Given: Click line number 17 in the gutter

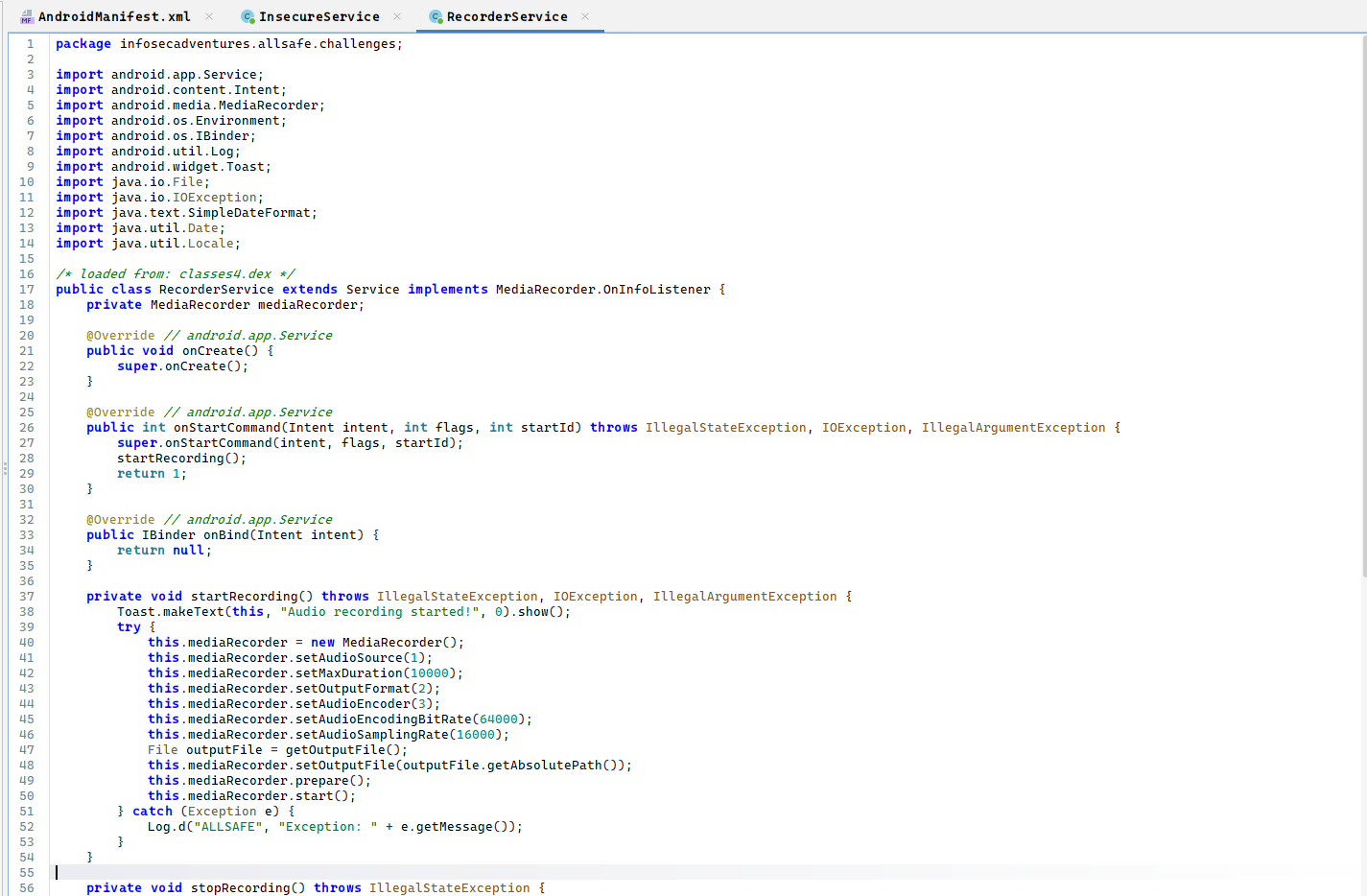Looking at the screenshot, I should [x=27, y=290].
